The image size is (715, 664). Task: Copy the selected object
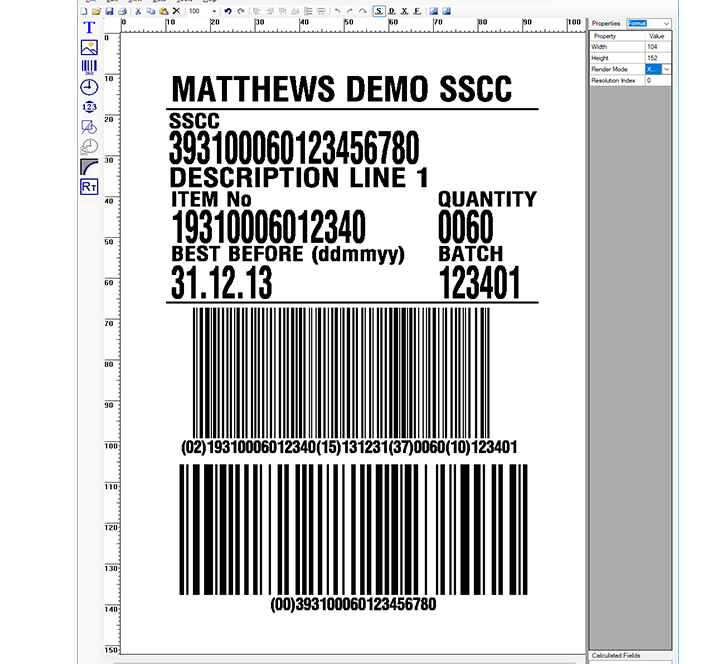tap(151, 11)
